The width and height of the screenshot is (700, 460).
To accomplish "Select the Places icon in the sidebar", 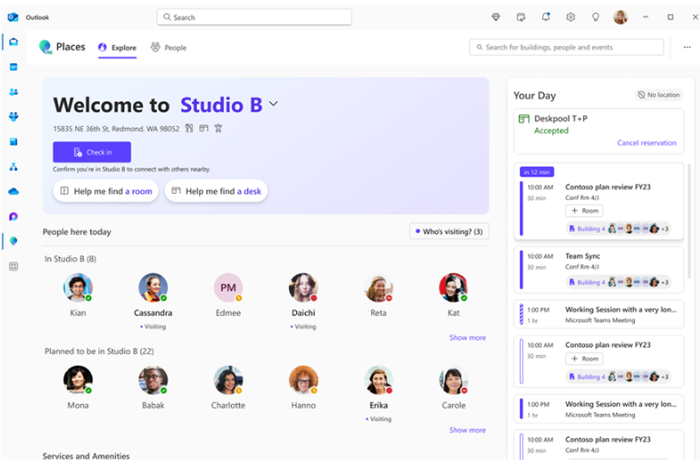I will (x=13, y=241).
